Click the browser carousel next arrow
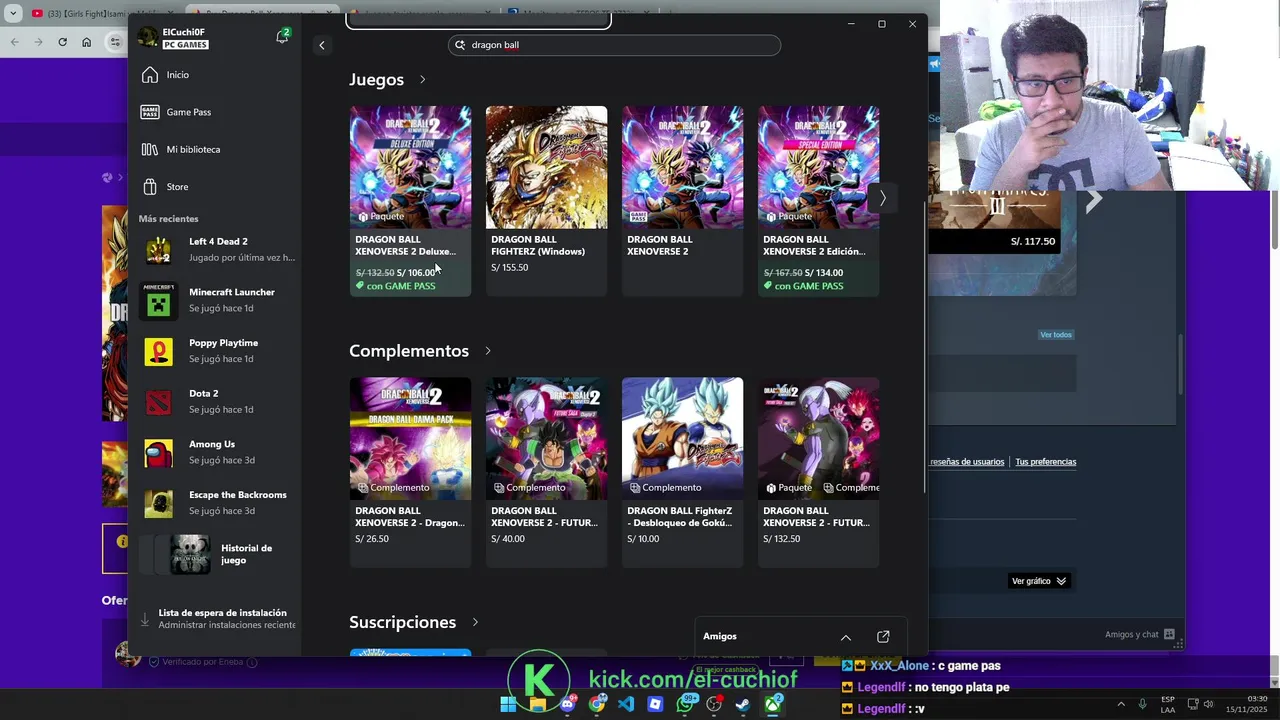The height and width of the screenshot is (720, 1280). pyautogui.click(x=1093, y=199)
